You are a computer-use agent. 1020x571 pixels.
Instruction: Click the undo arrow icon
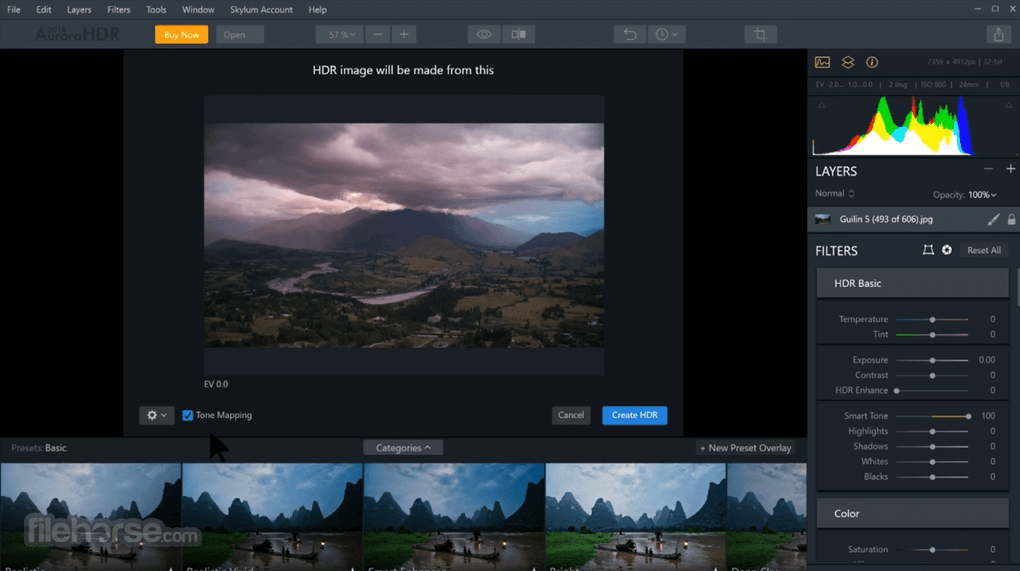tap(630, 34)
